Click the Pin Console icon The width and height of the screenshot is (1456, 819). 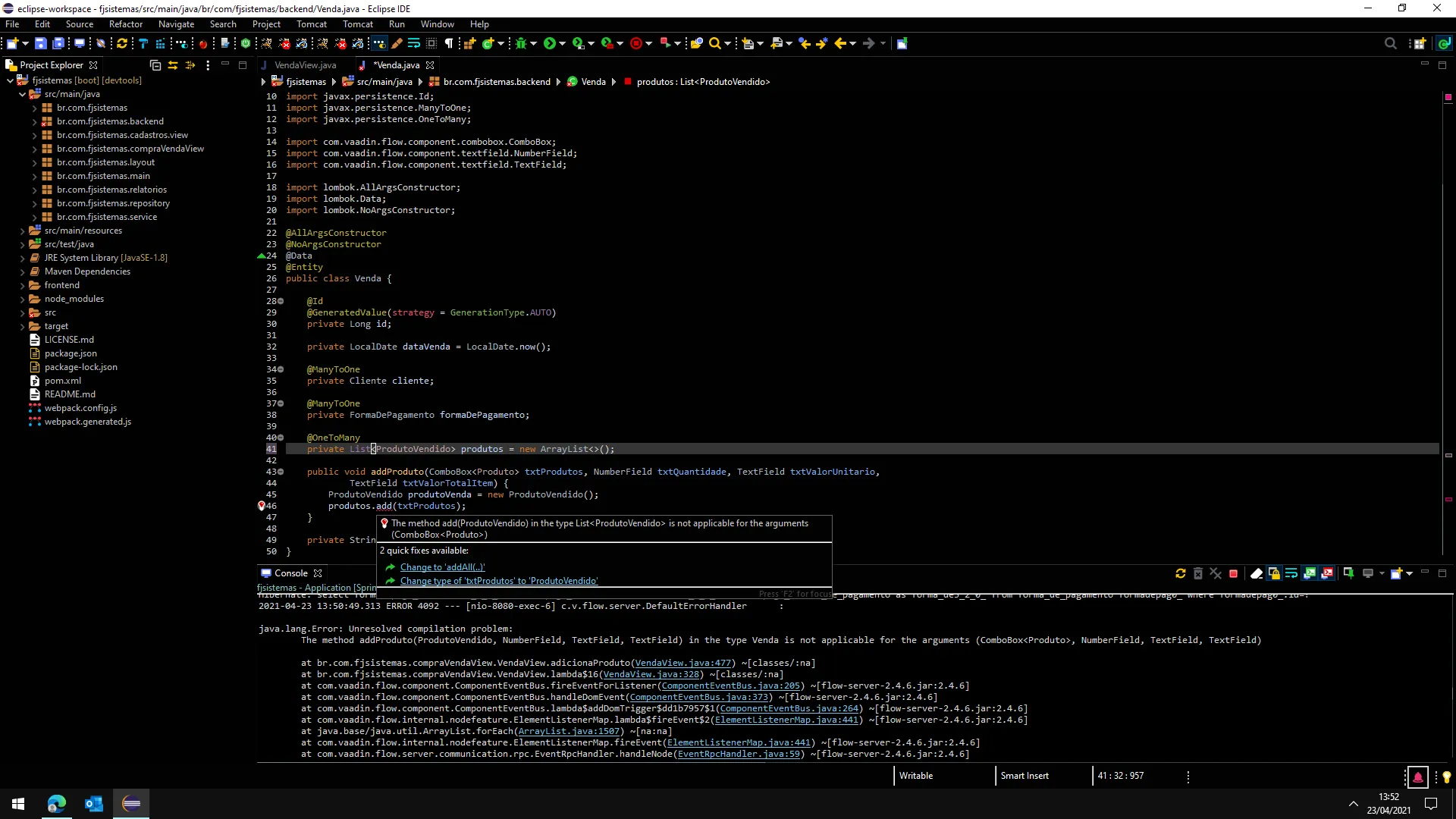[1348, 573]
